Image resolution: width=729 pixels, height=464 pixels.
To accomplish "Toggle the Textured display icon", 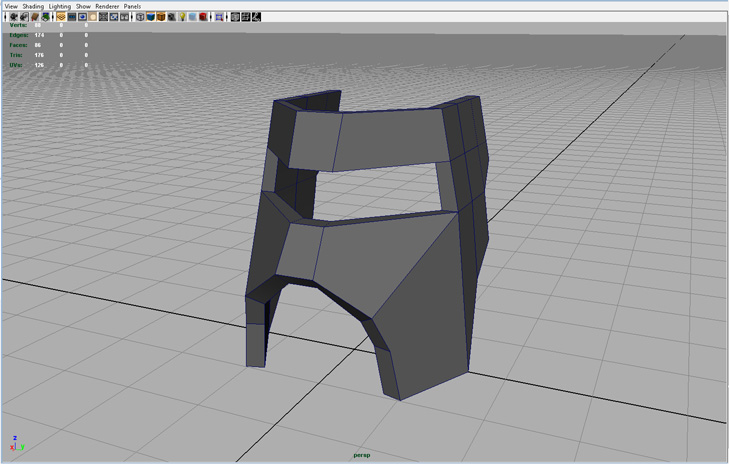I will click(x=172, y=17).
